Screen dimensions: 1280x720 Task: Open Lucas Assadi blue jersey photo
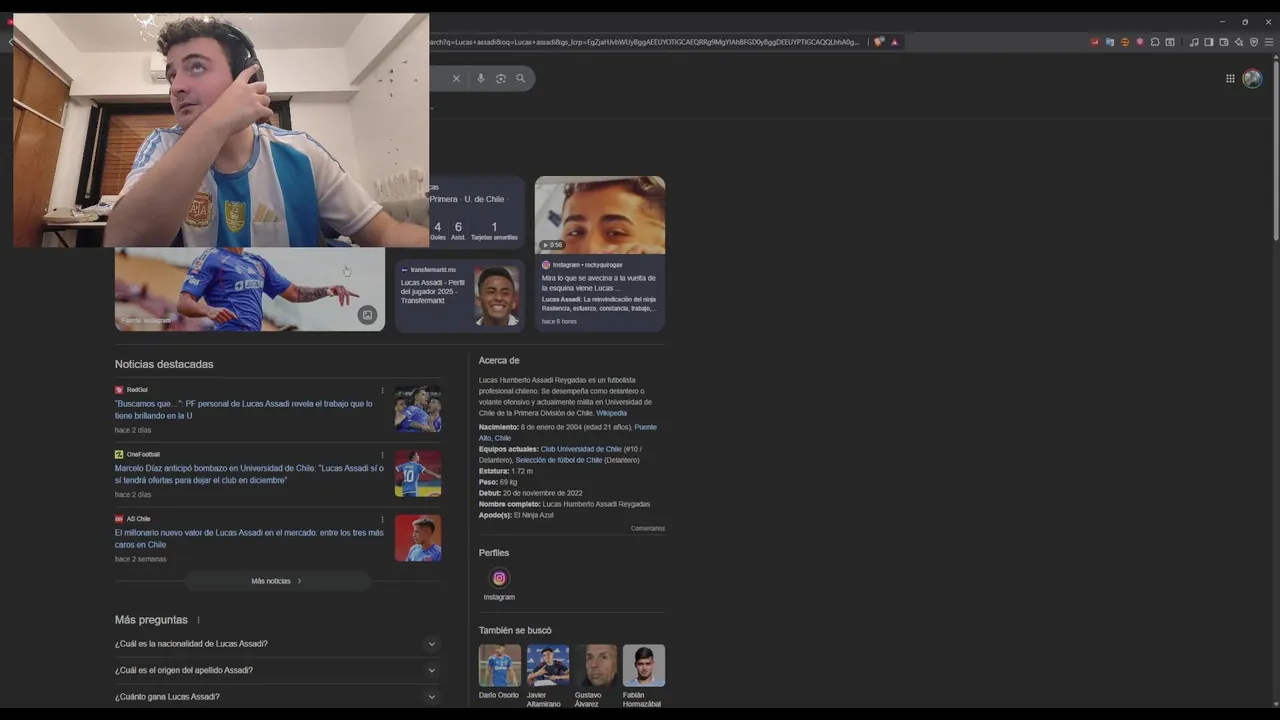(250, 289)
